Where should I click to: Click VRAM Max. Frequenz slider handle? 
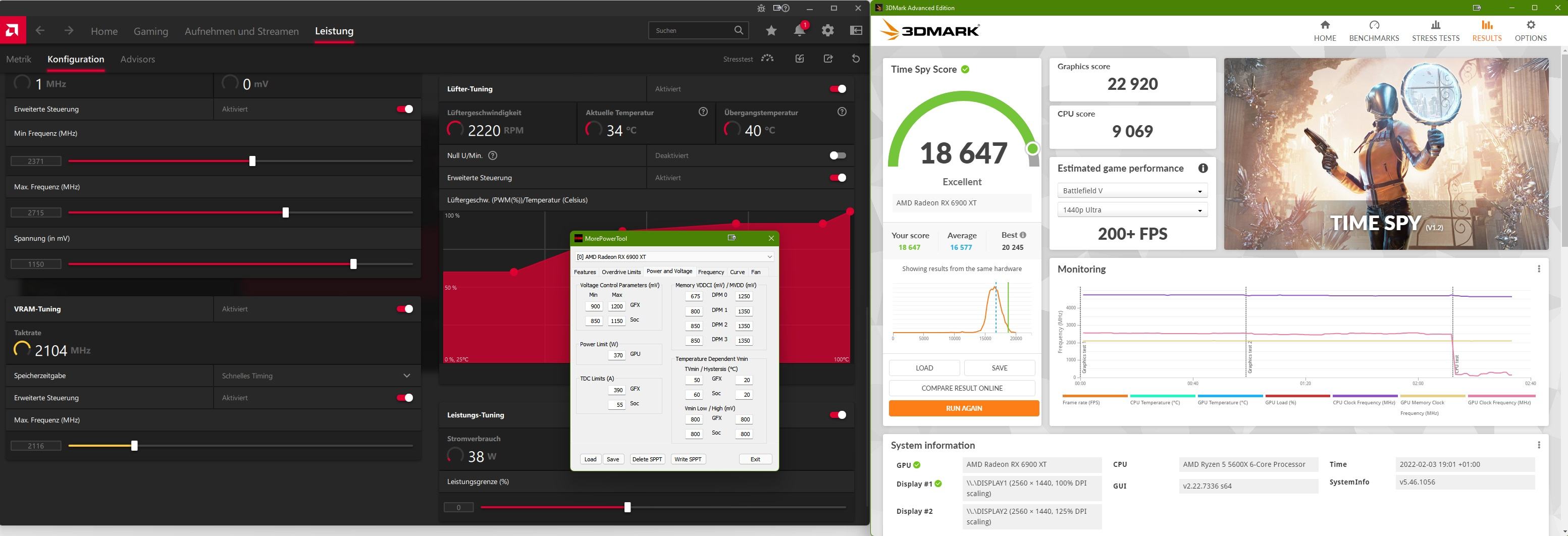pos(134,446)
